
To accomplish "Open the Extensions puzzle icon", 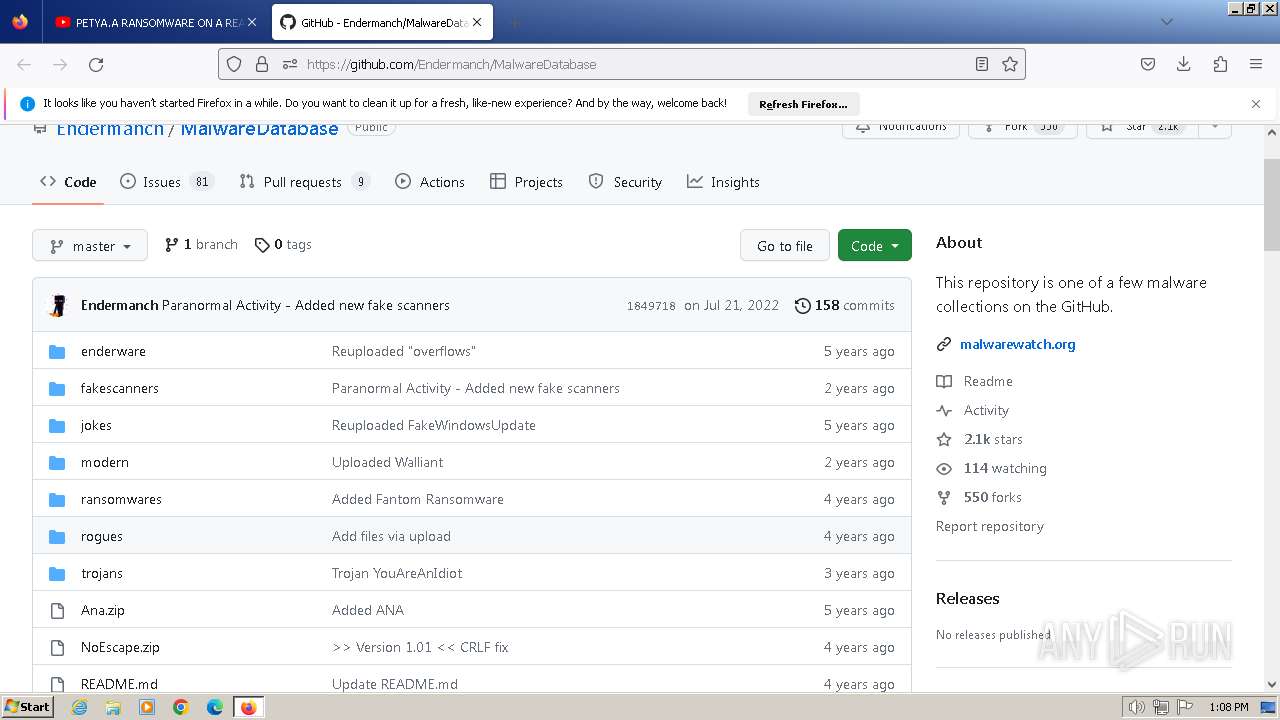I will point(1220,64).
